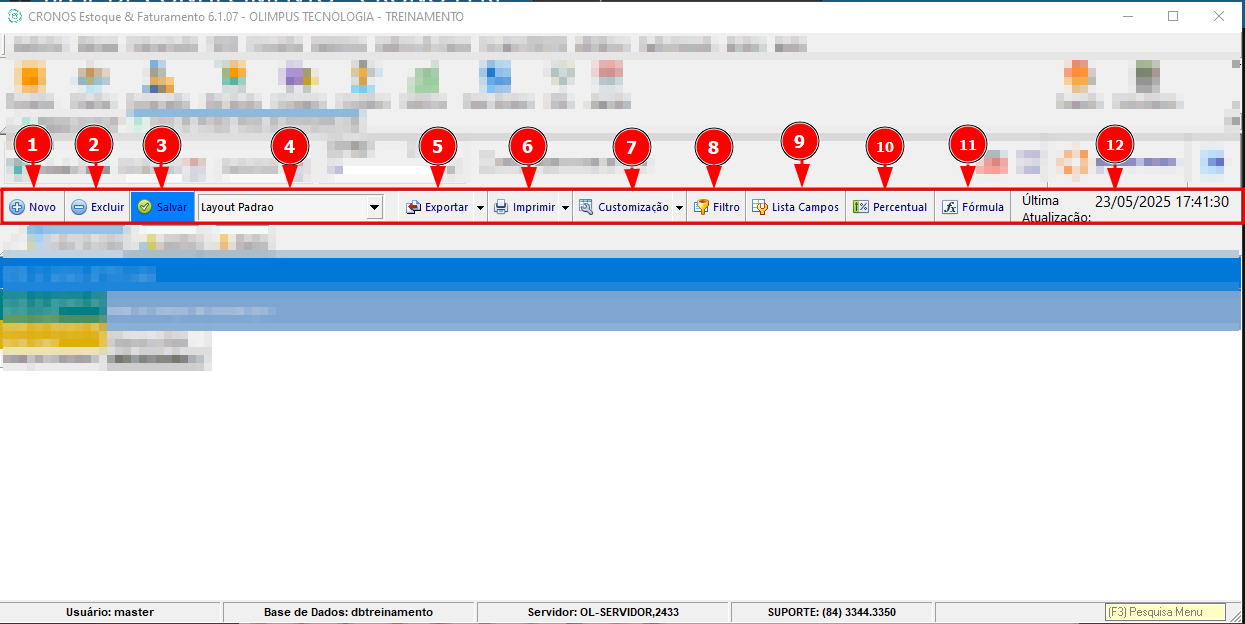Screen dimensions: 1245x624
Task: Save using the green Salvar button
Action: (x=162, y=207)
